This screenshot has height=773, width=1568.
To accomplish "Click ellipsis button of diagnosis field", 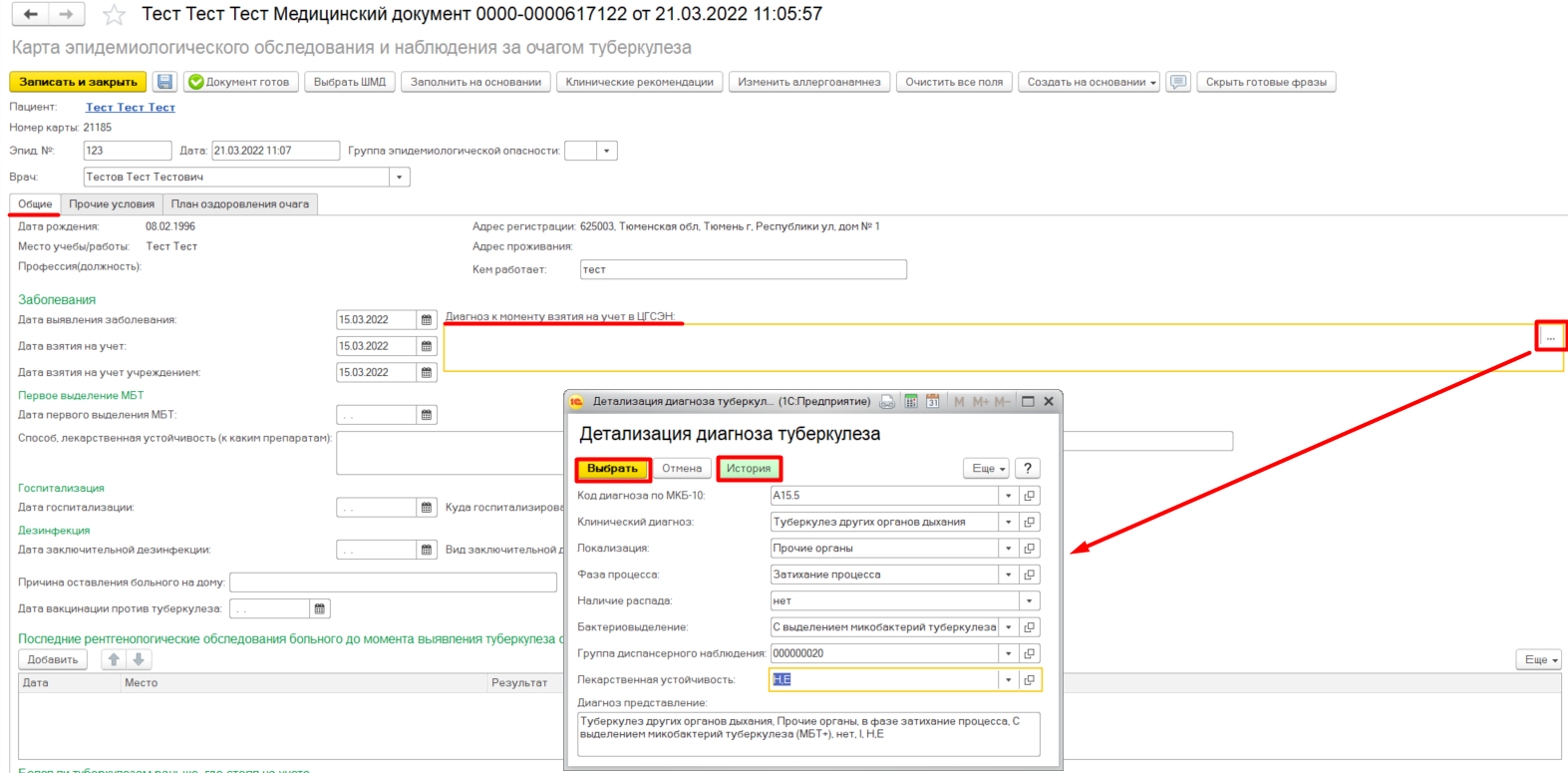I will [x=1550, y=337].
